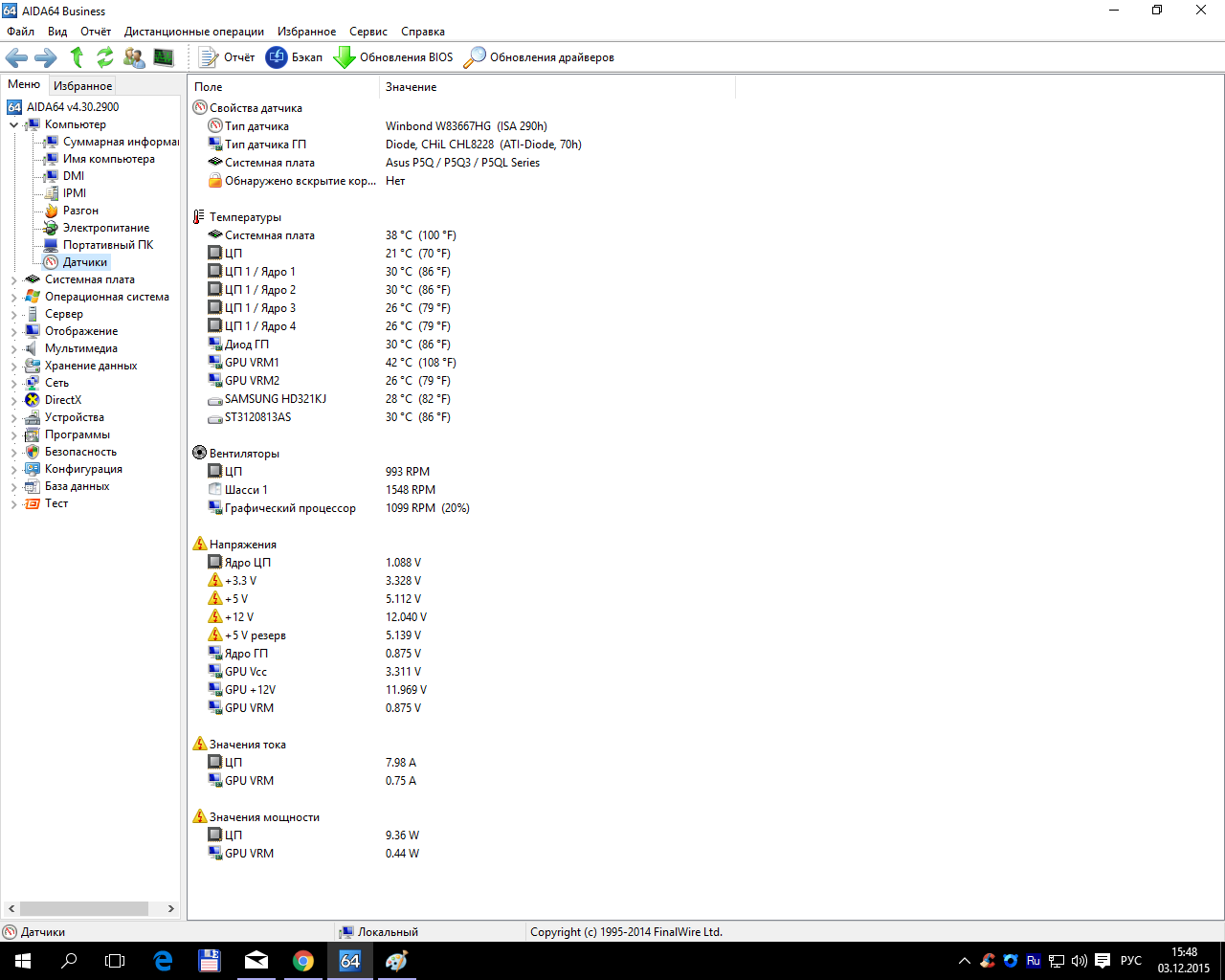This screenshot has width=1225, height=980.
Task: Select Суммарная информация in tree
Action: click(x=121, y=142)
